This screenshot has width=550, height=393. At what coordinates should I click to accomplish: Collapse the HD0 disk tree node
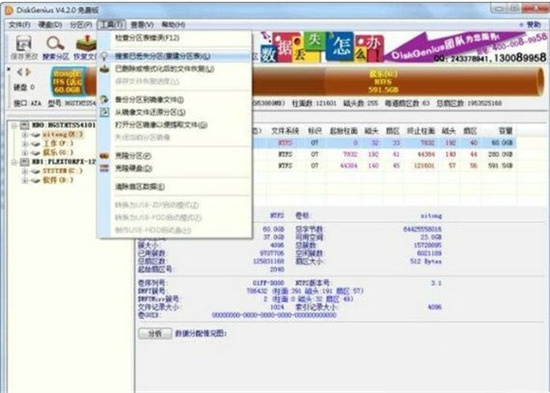(14, 125)
